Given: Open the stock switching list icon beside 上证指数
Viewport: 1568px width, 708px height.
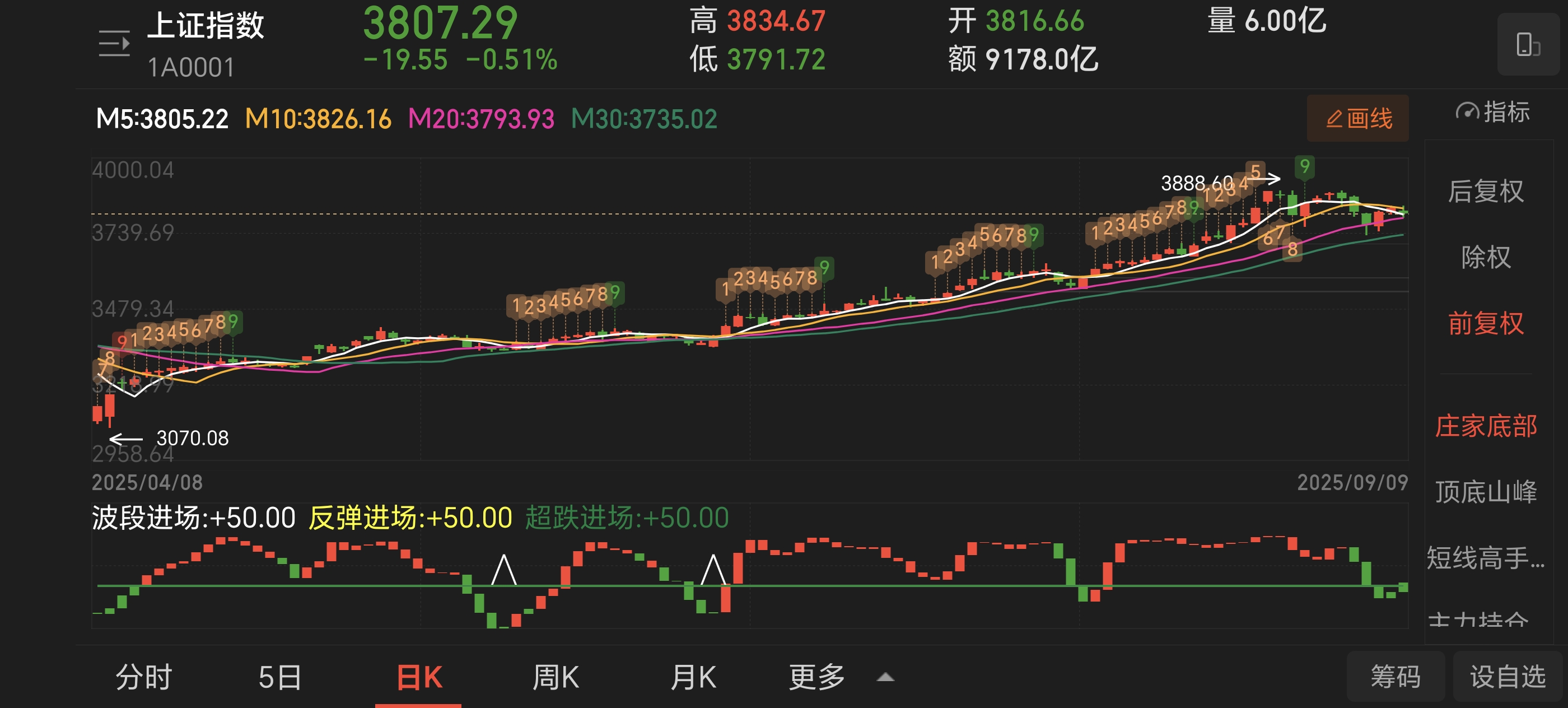Looking at the screenshot, I should [113, 43].
